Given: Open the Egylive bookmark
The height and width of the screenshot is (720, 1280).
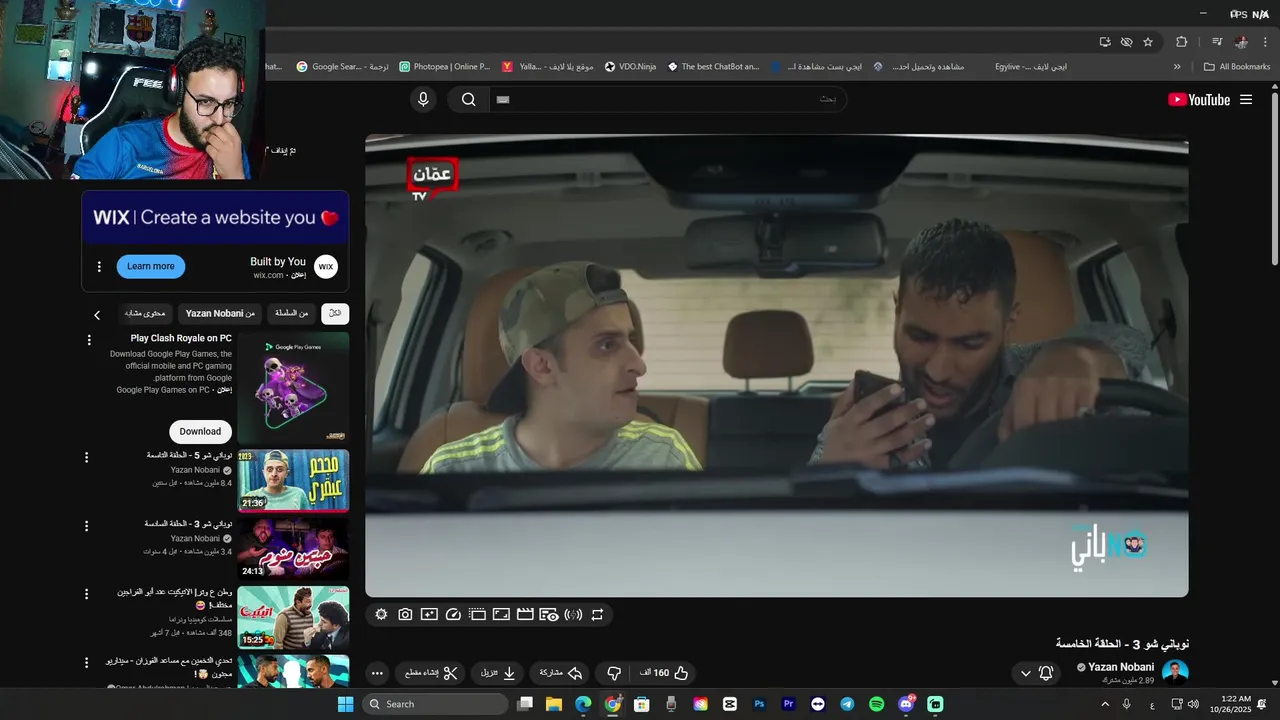Looking at the screenshot, I should pyautogui.click(x=1031, y=67).
